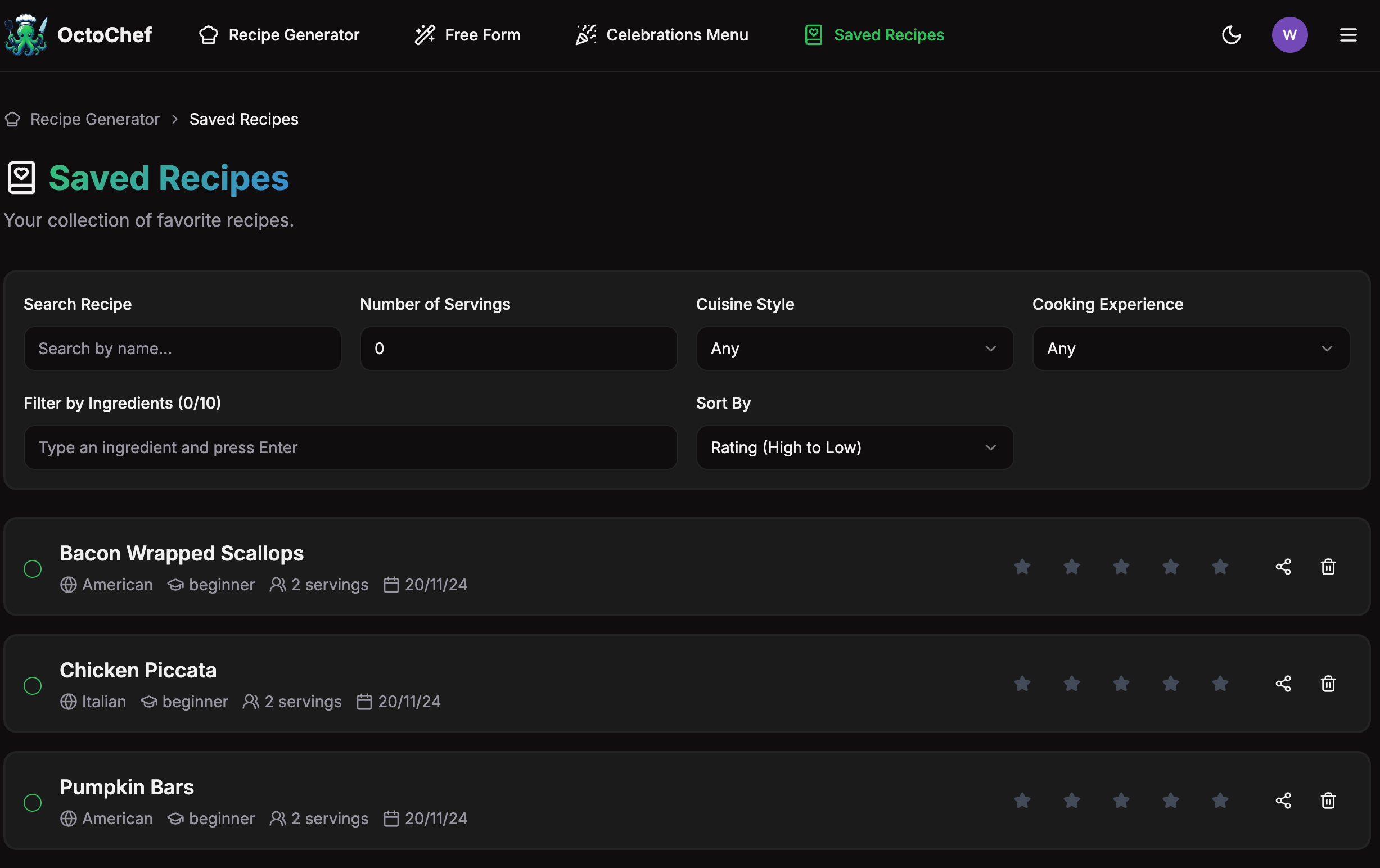Select the Bacon Wrapped Scallops circle checkbox
This screenshot has width=1380, height=868.
tap(33, 569)
